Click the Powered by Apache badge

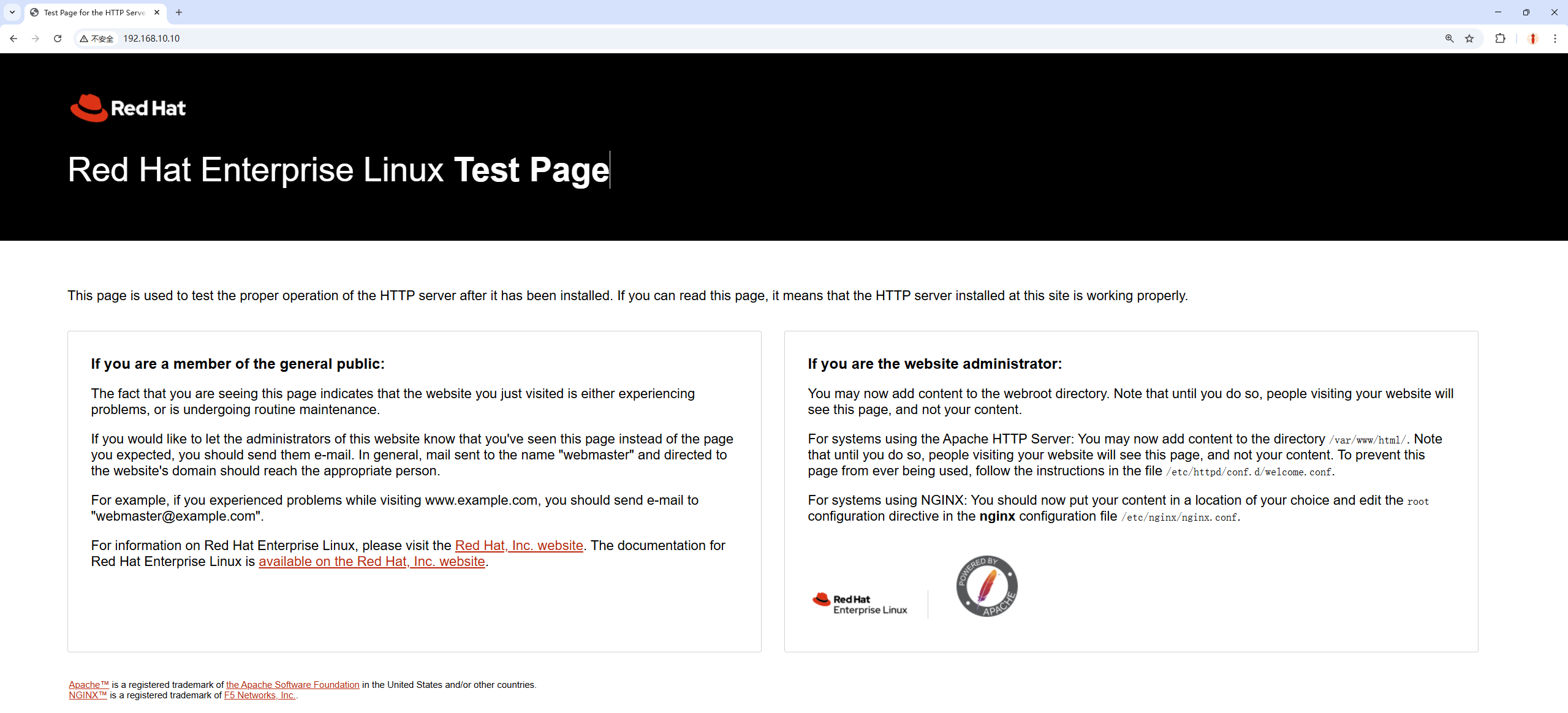coord(987,586)
